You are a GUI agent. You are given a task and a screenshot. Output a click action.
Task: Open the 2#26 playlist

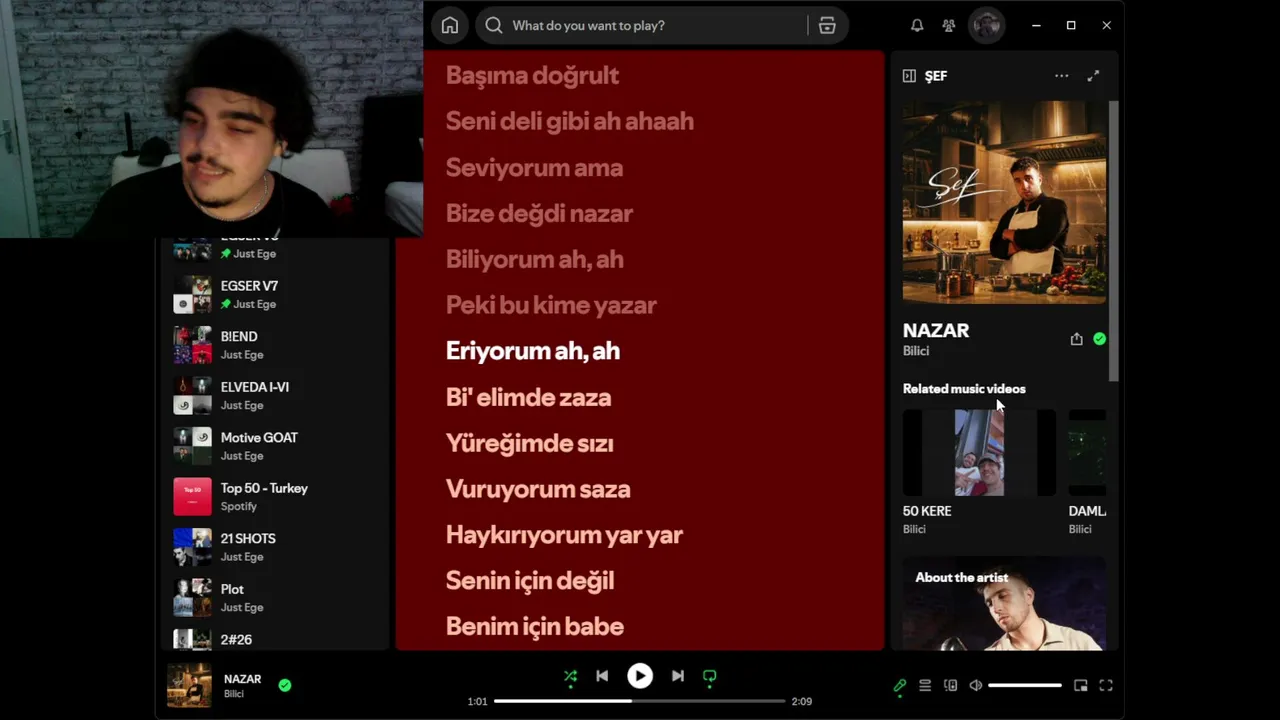click(275, 640)
